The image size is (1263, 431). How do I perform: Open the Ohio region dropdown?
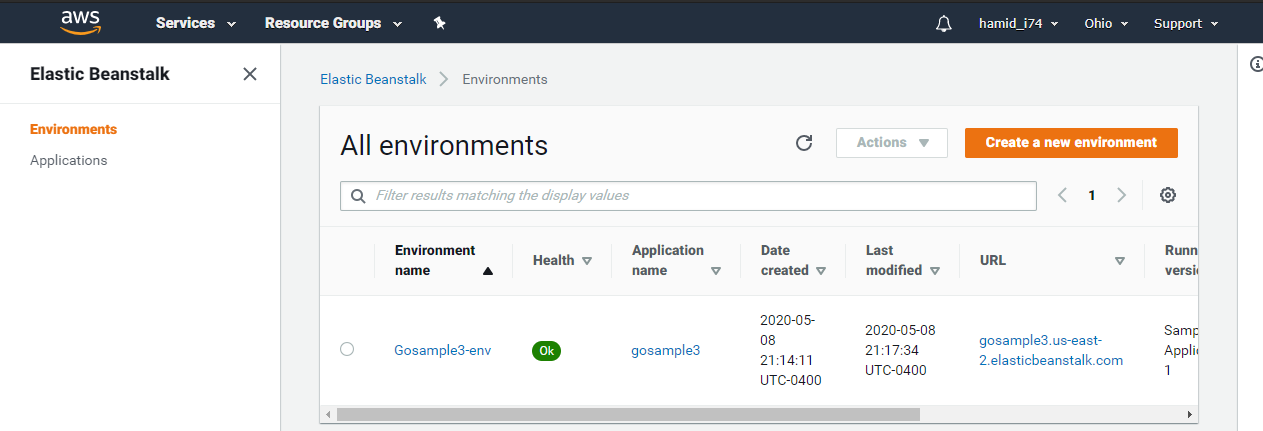pos(1106,23)
